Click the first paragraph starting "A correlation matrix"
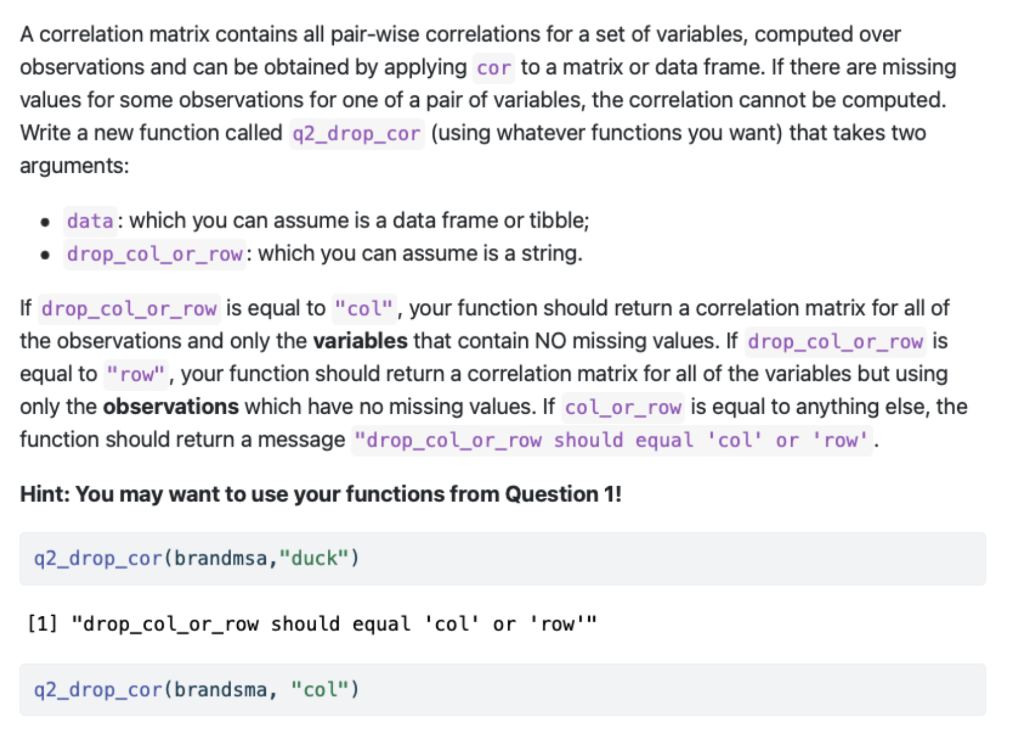The height and width of the screenshot is (736, 1024). (488, 100)
